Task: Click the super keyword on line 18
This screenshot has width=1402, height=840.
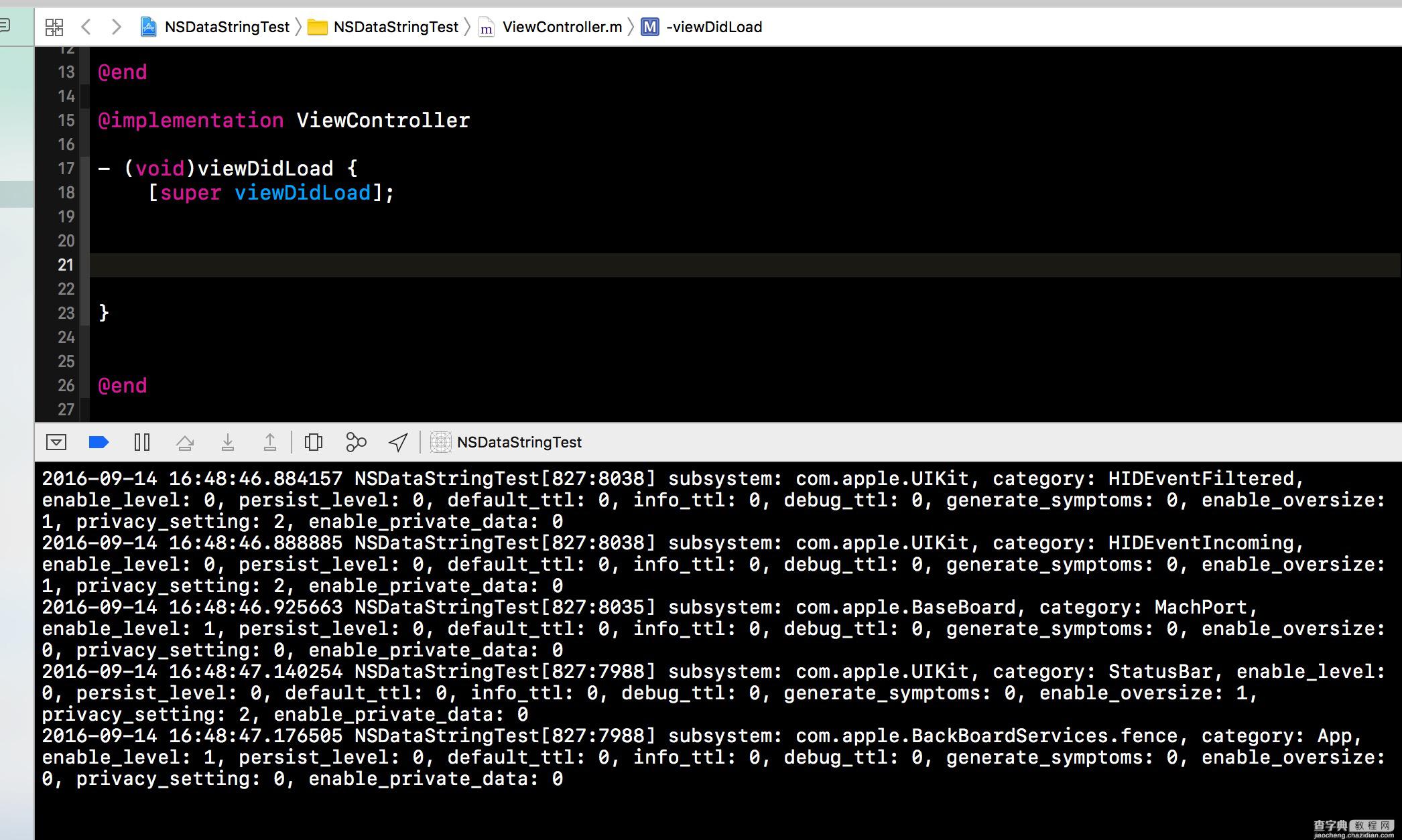Action: [x=191, y=193]
